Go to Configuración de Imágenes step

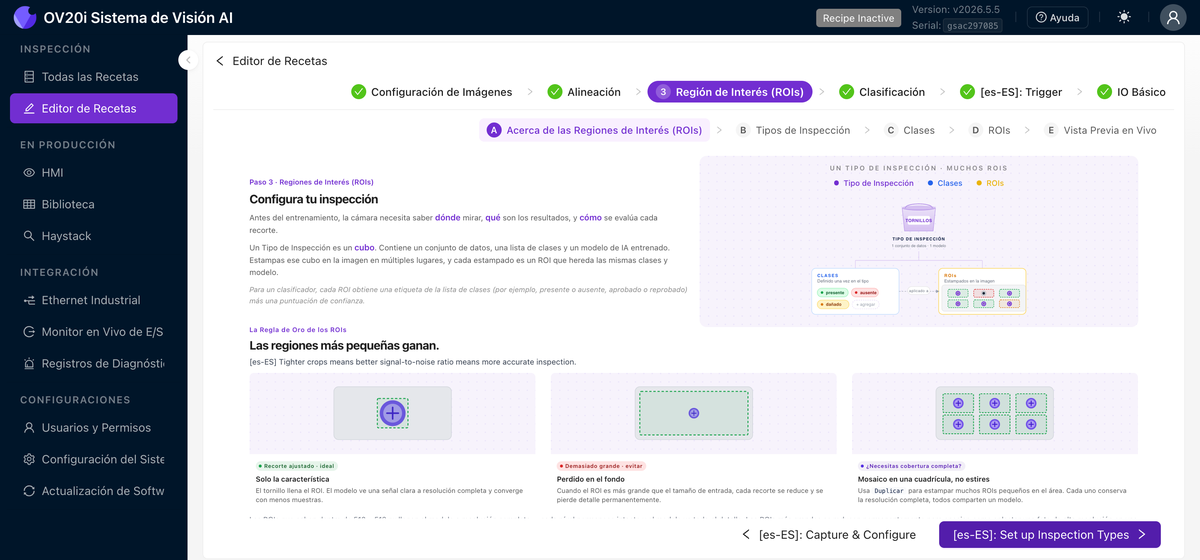[432, 92]
